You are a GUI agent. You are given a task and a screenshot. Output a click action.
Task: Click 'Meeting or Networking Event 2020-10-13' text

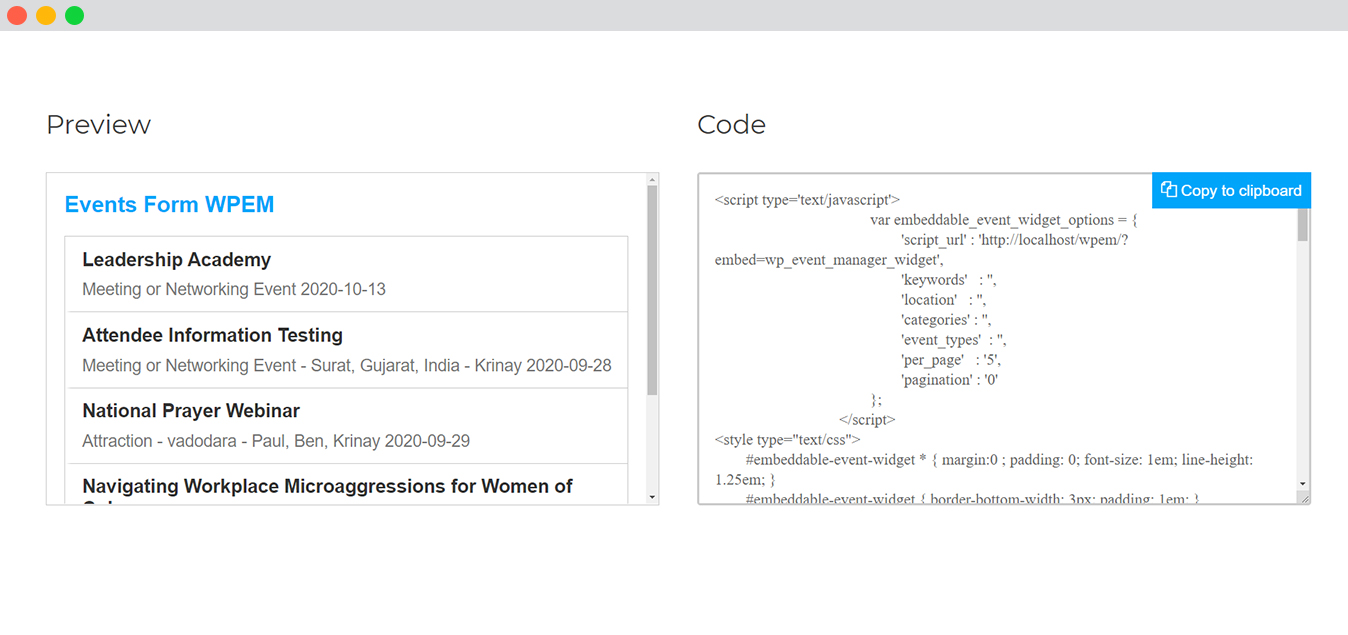(x=234, y=290)
